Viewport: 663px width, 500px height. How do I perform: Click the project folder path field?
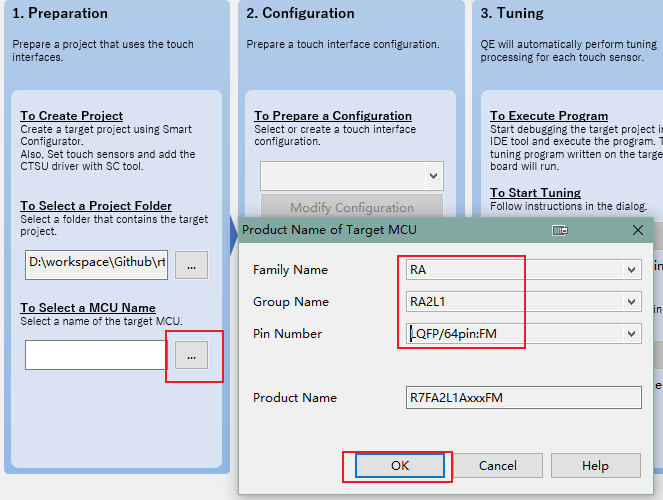point(96,264)
